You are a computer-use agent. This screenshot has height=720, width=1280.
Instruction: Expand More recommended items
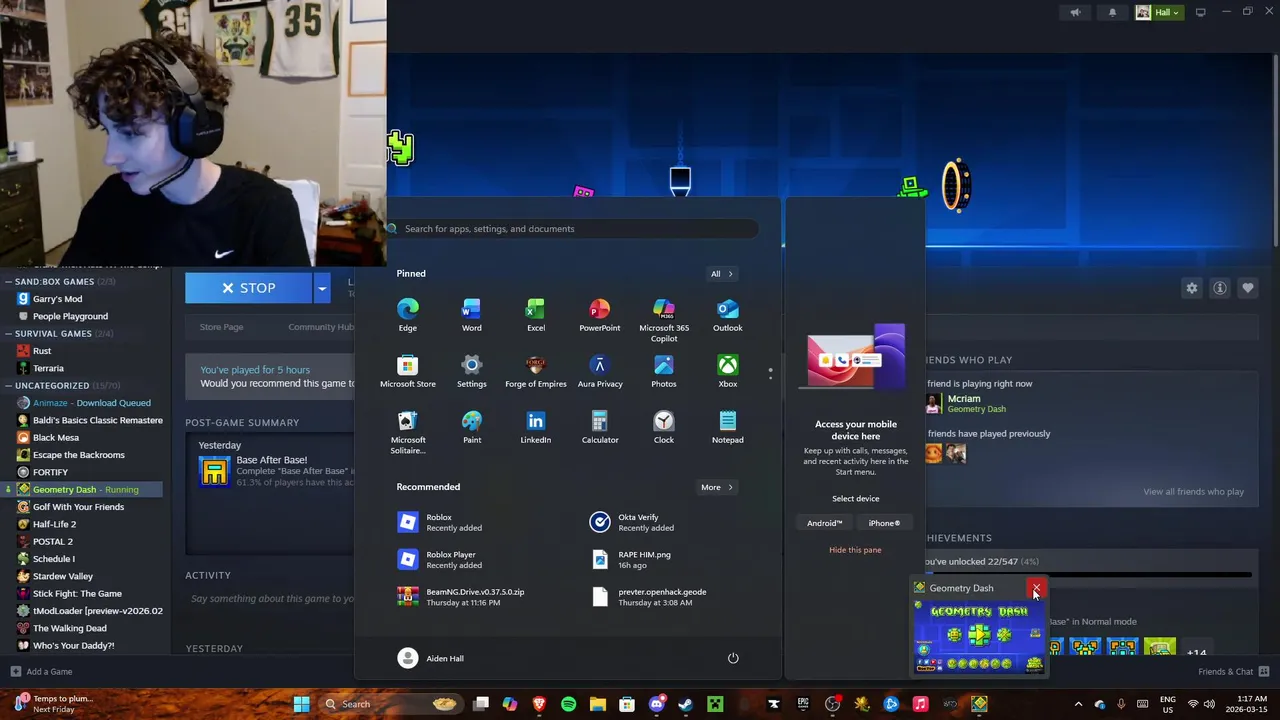[716, 487]
